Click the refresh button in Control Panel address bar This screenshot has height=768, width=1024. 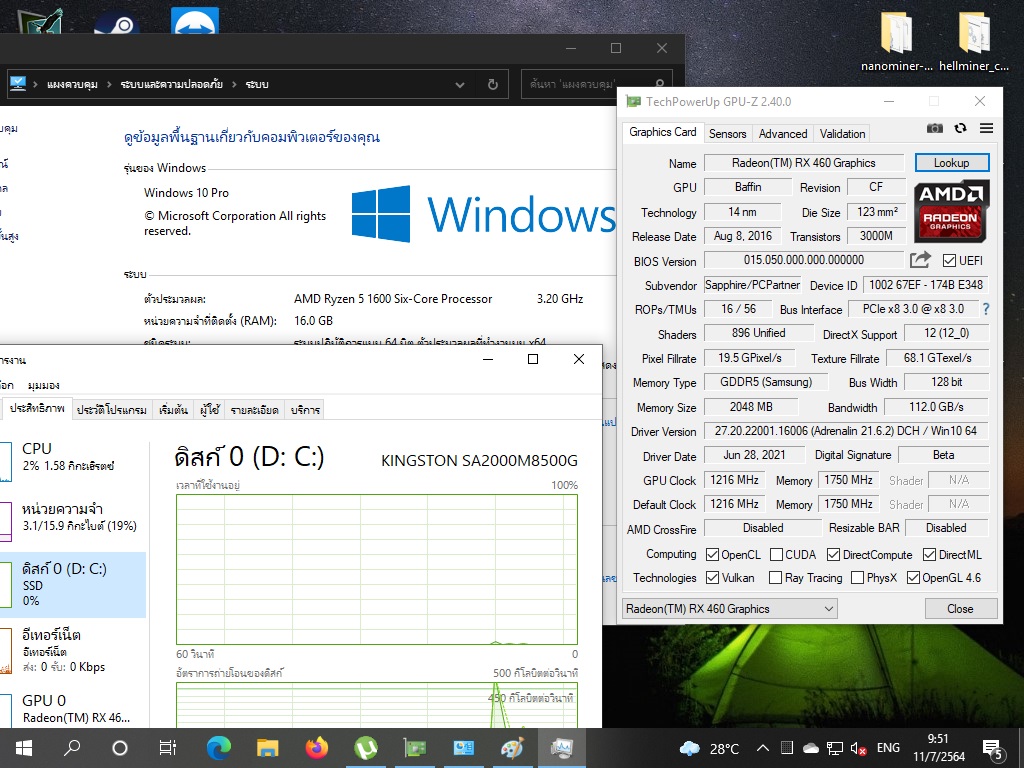coord(493,84)
